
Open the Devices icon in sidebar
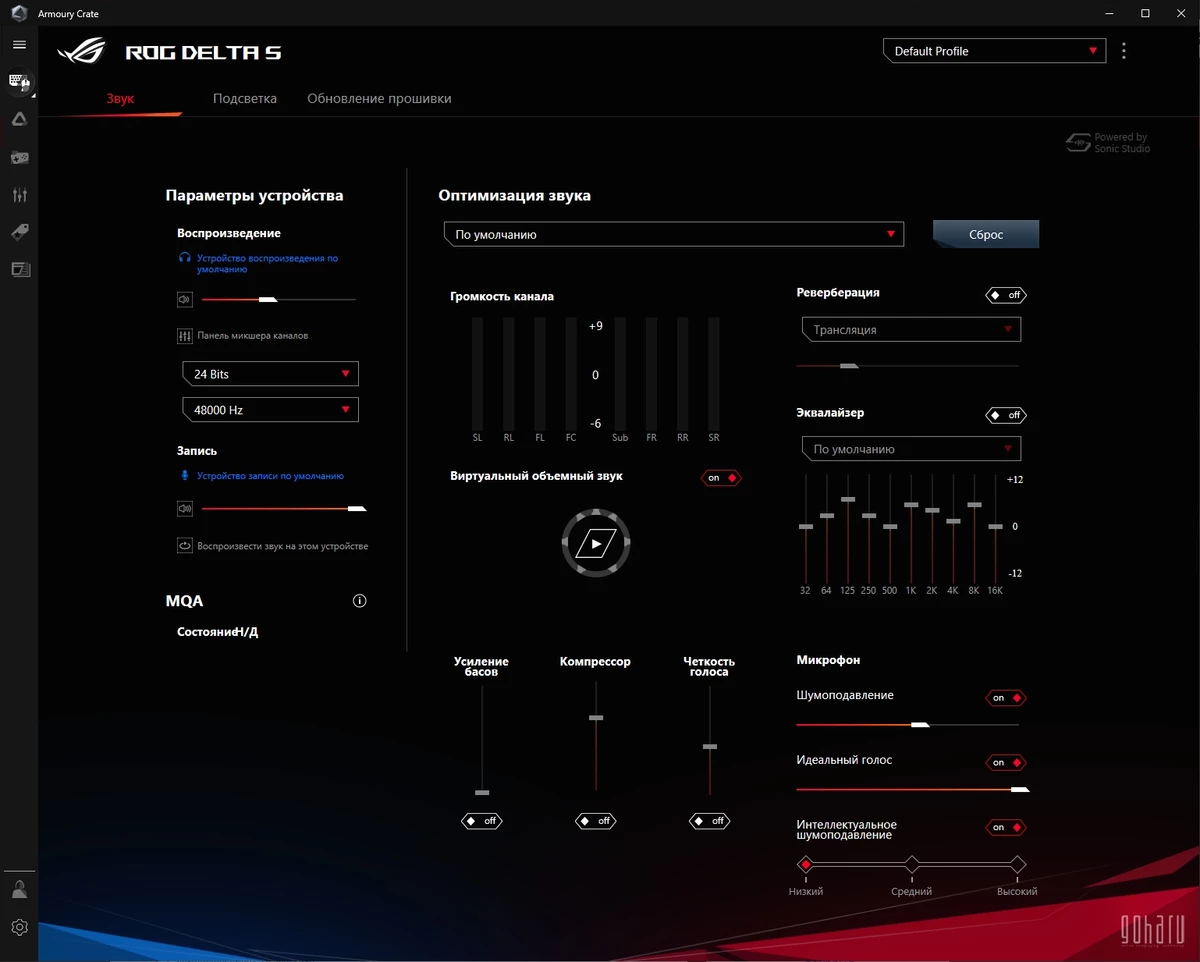[x=19, y=82]
